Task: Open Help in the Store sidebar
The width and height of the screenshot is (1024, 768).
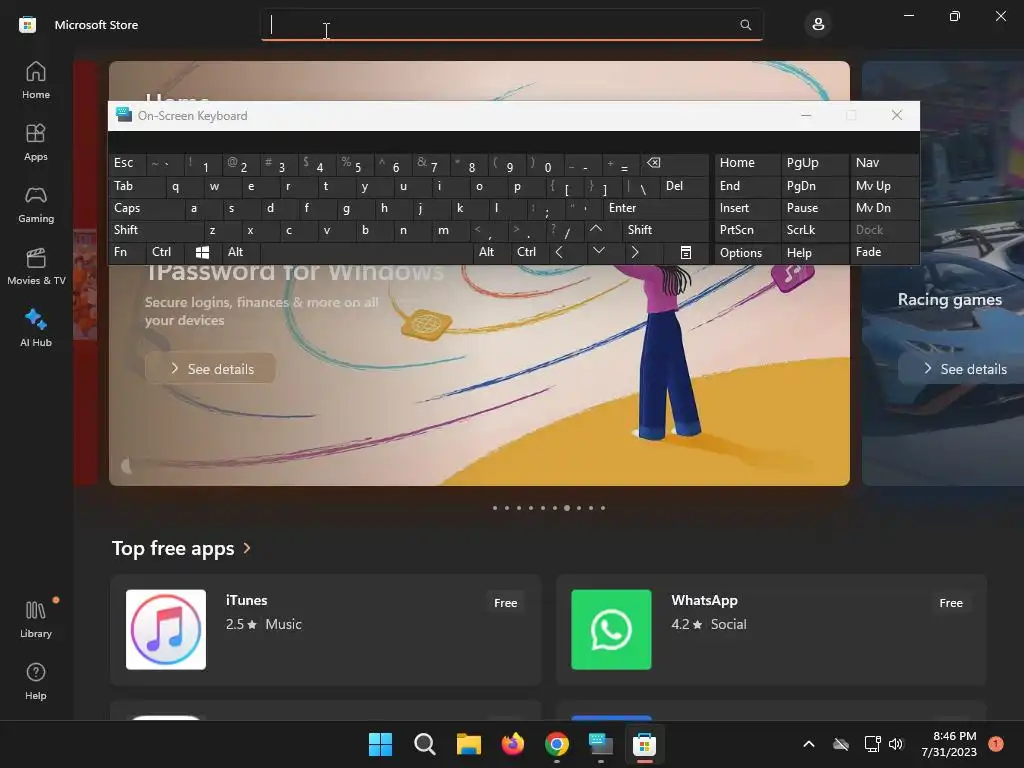Action: coord(36,681)
